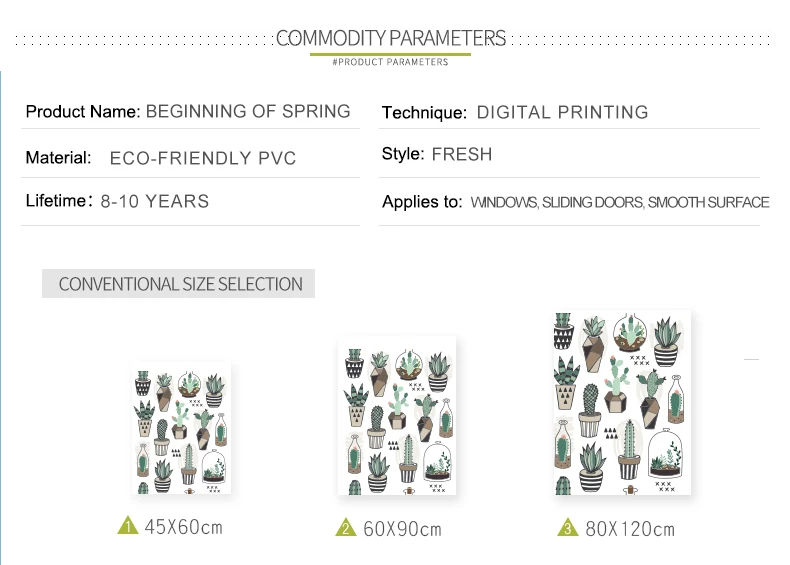Click the 45X60cm size label

point(183,527)
